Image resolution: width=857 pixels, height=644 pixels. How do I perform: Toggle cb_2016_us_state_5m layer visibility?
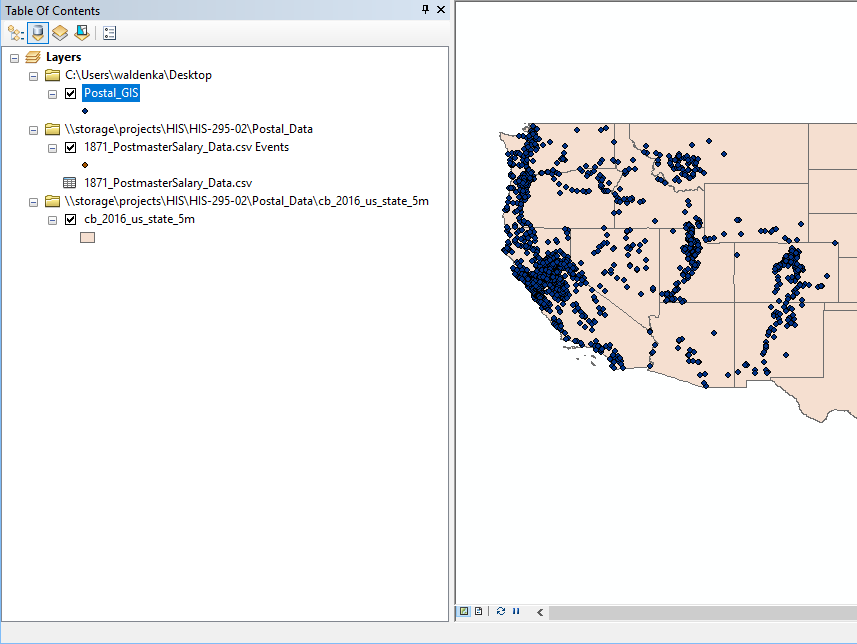click(70, 220)
